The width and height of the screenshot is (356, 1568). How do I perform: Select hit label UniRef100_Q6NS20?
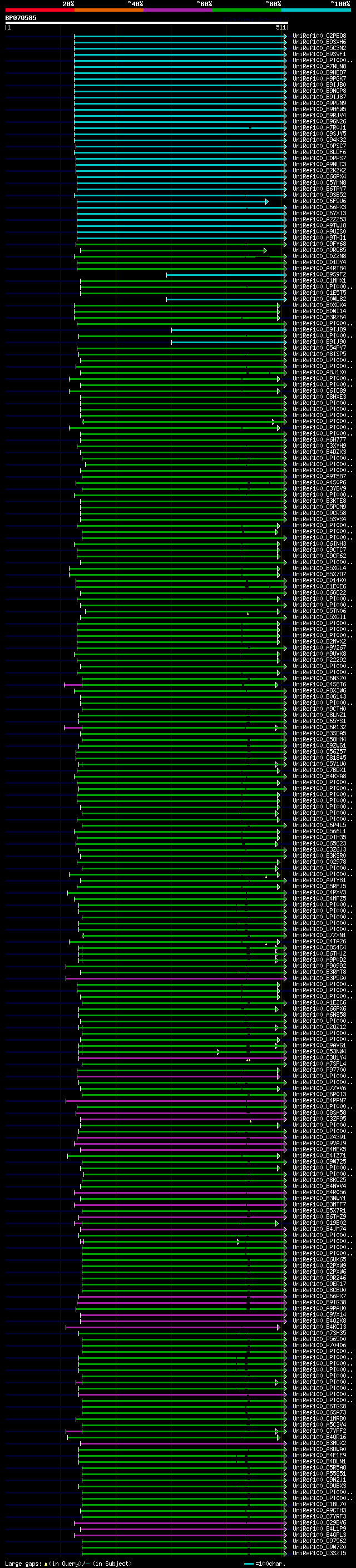(319, 678)
